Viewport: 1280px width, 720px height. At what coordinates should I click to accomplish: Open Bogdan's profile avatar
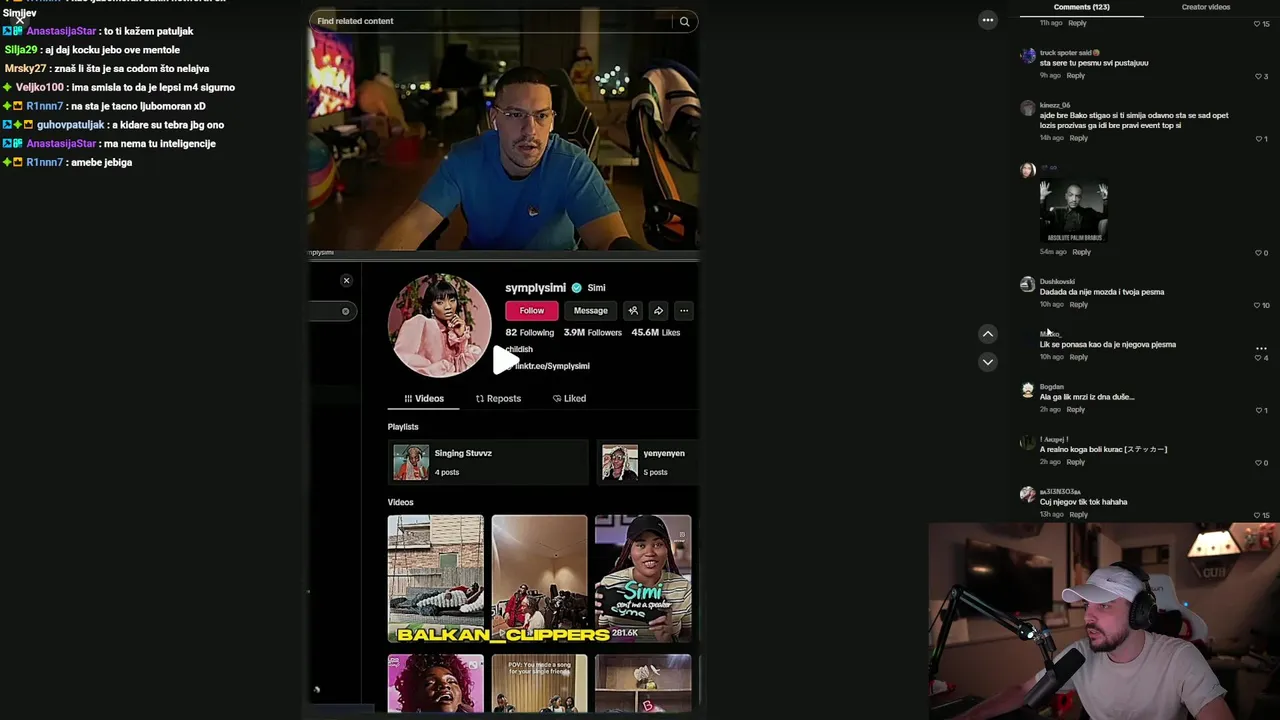click(x=1027, y=390)
